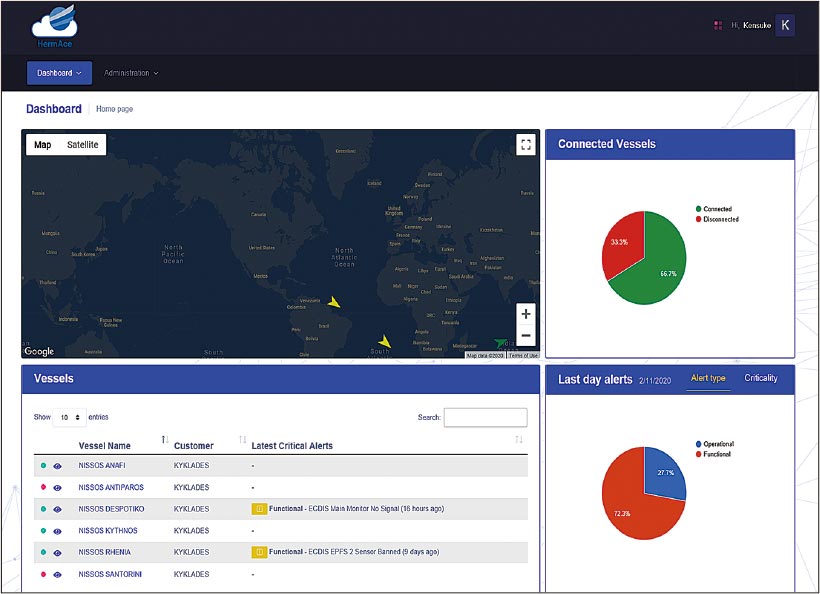Toggle the Connected legend entry

pyautogui.click(x=716, y=209)
